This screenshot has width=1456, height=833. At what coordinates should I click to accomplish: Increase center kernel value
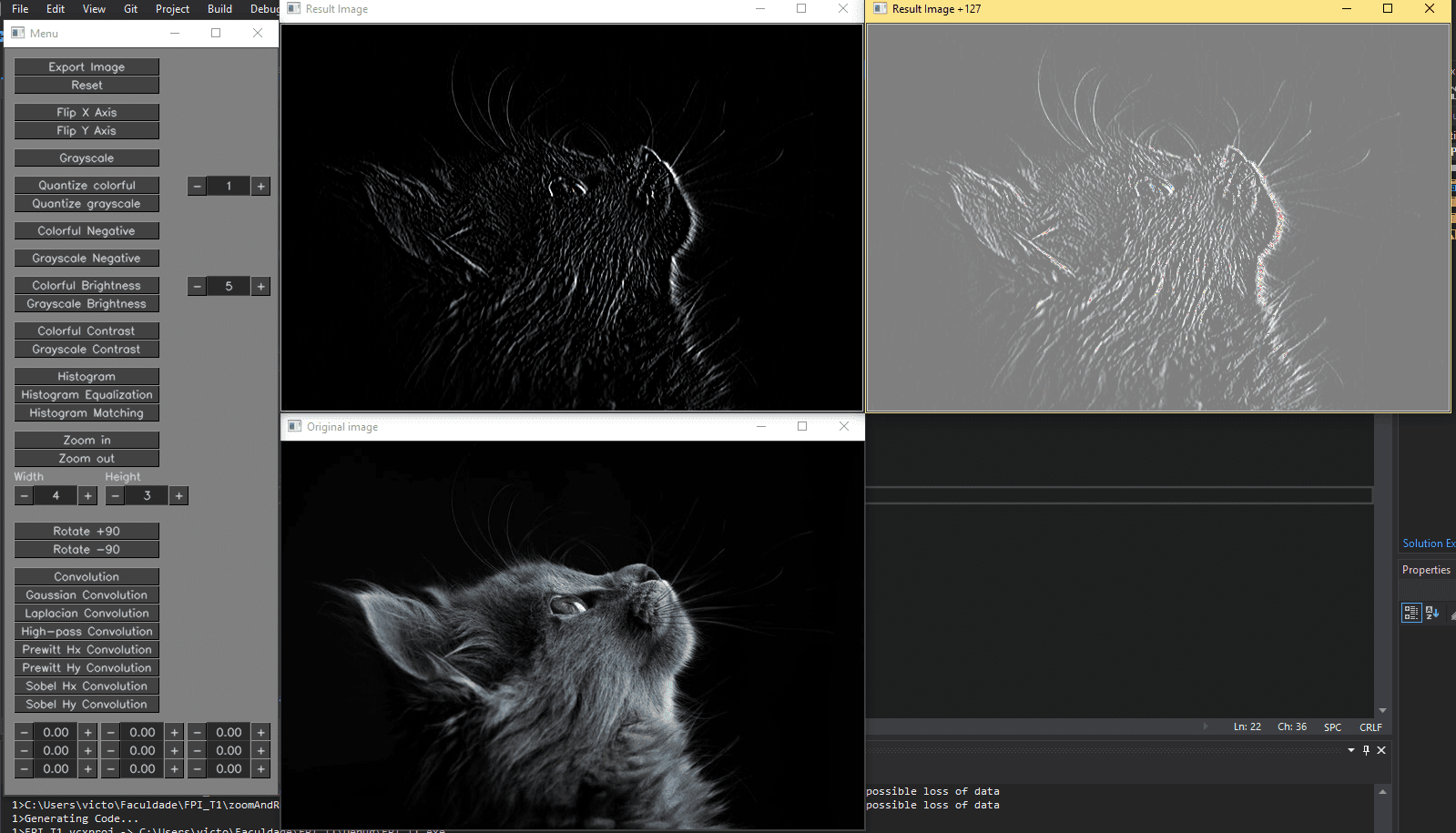(x=174, y=750)
